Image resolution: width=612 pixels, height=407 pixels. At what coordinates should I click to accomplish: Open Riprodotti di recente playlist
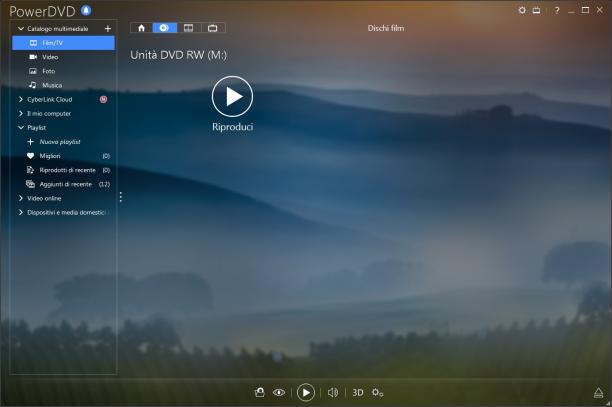[x=68, y=170]
